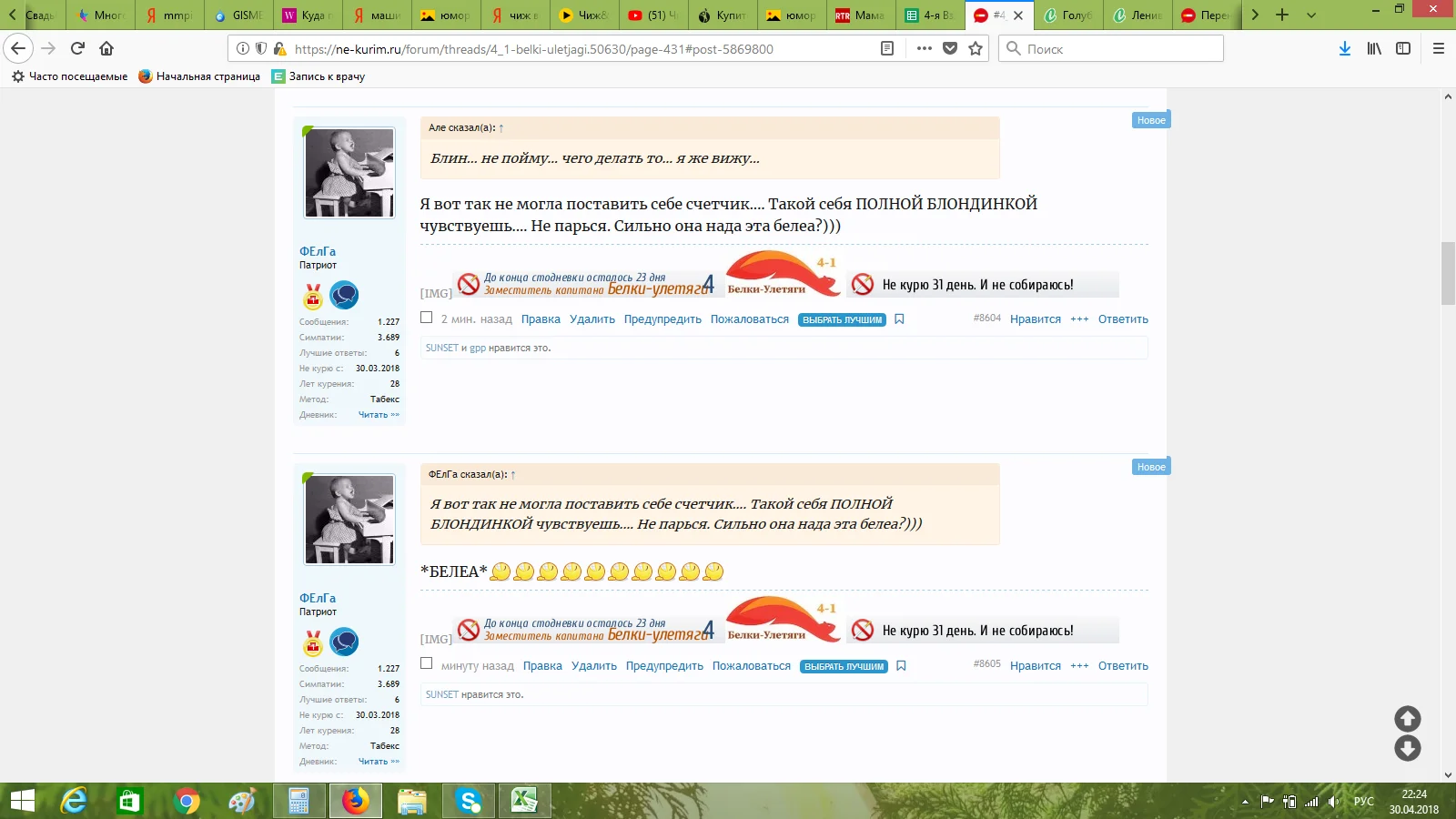
Task: Launch Google Chrome from the taskbar
Action: click(x=187, y=801)
